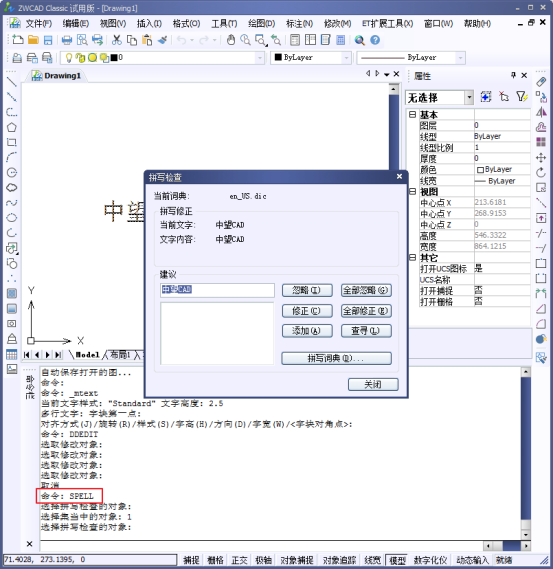Click the Layer Properties Manager icon
This screenshot has width=553, height=569.
pyautogui.click(x=17, y=58)
